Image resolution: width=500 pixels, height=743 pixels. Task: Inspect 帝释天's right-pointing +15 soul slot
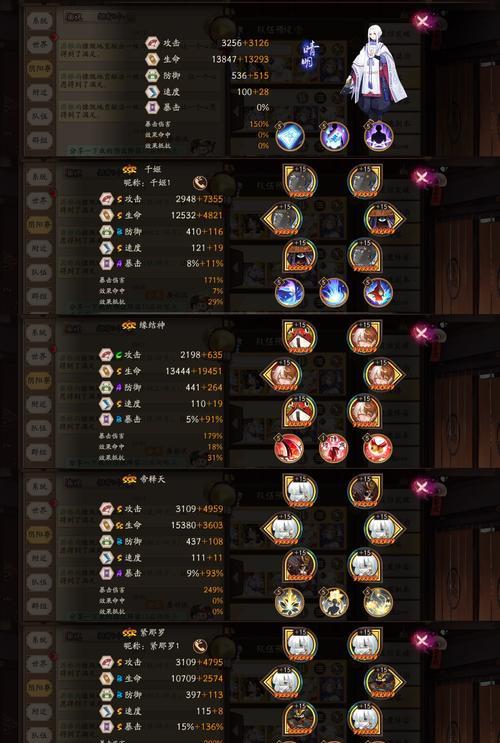coord(384,528)
